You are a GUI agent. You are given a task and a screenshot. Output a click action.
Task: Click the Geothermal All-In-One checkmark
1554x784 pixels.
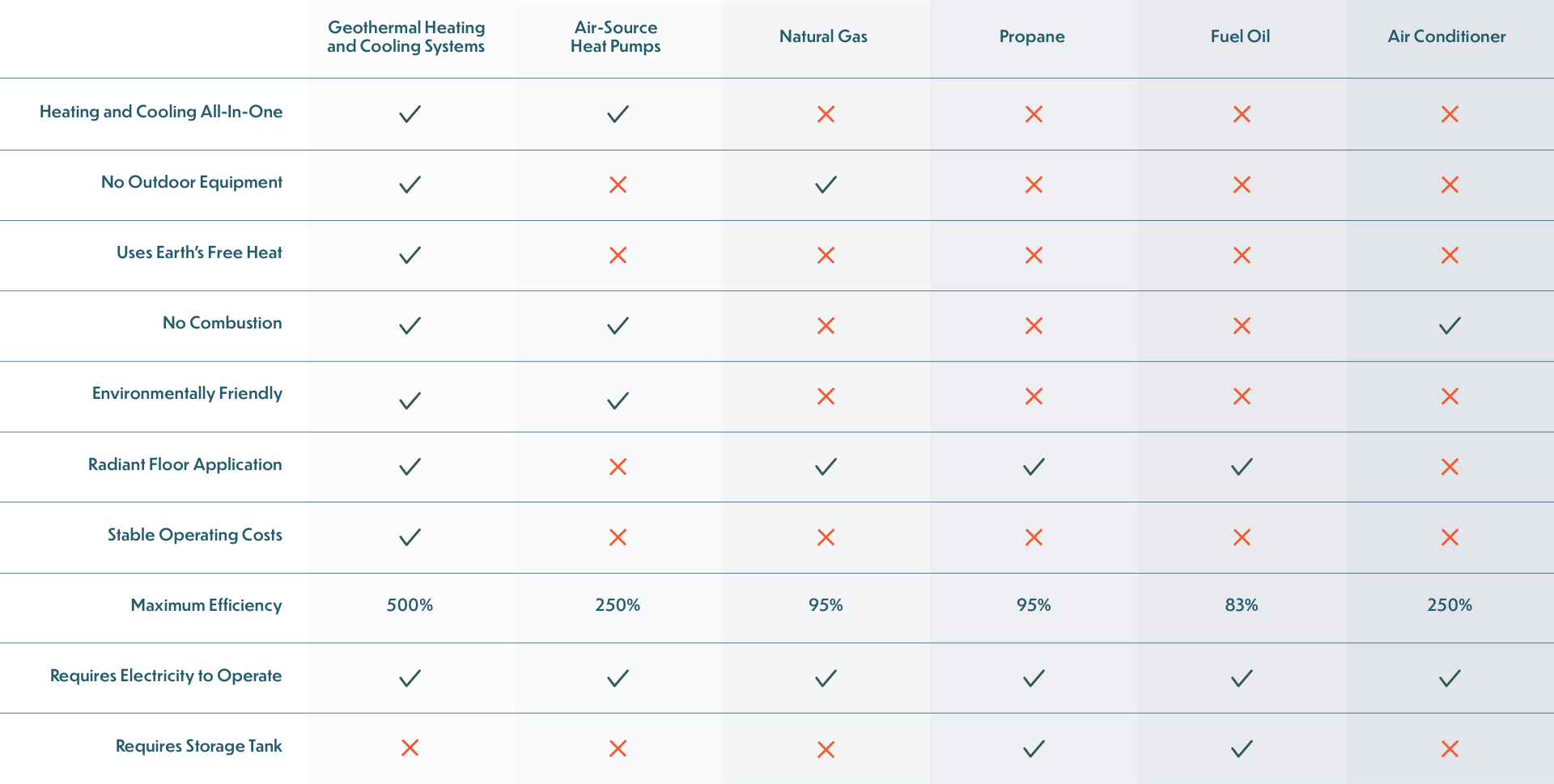pos(410,114)
